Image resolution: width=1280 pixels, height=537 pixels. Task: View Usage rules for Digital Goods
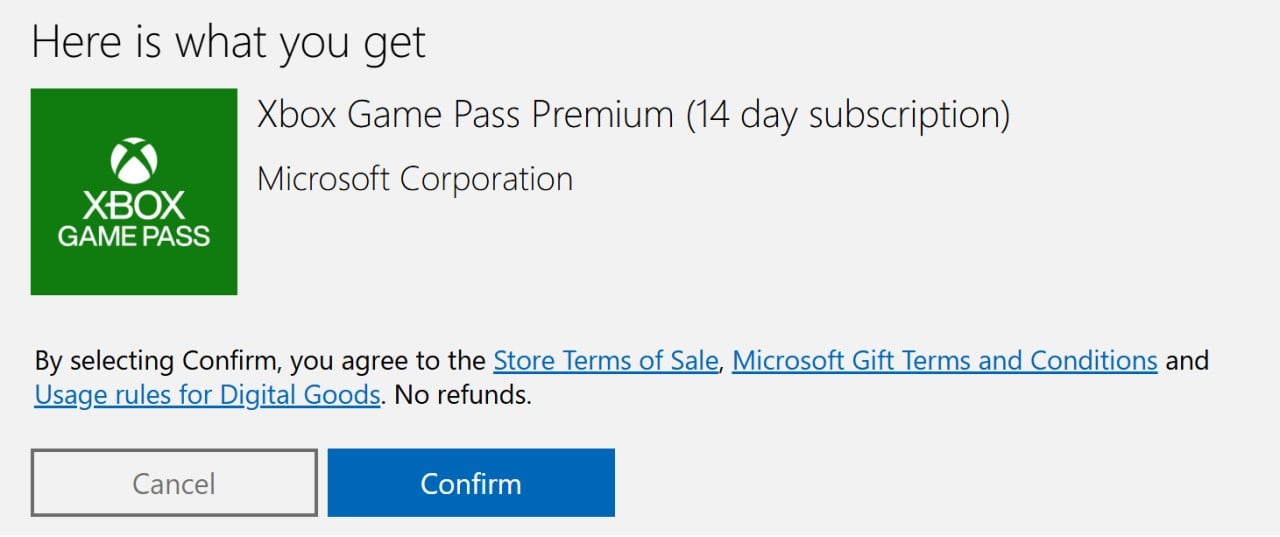[x=207, y=395]
